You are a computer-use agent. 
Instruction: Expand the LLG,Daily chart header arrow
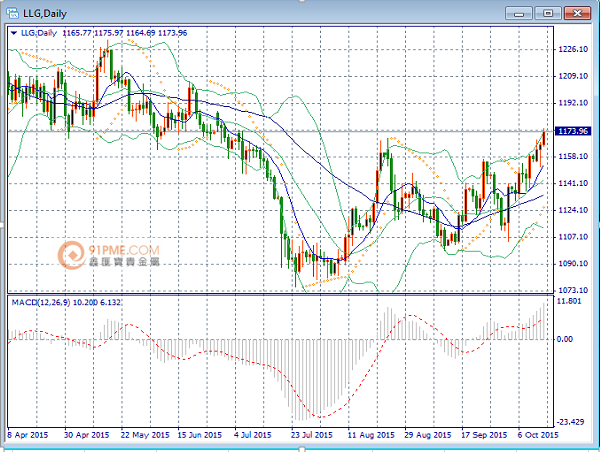click(14, 33)
